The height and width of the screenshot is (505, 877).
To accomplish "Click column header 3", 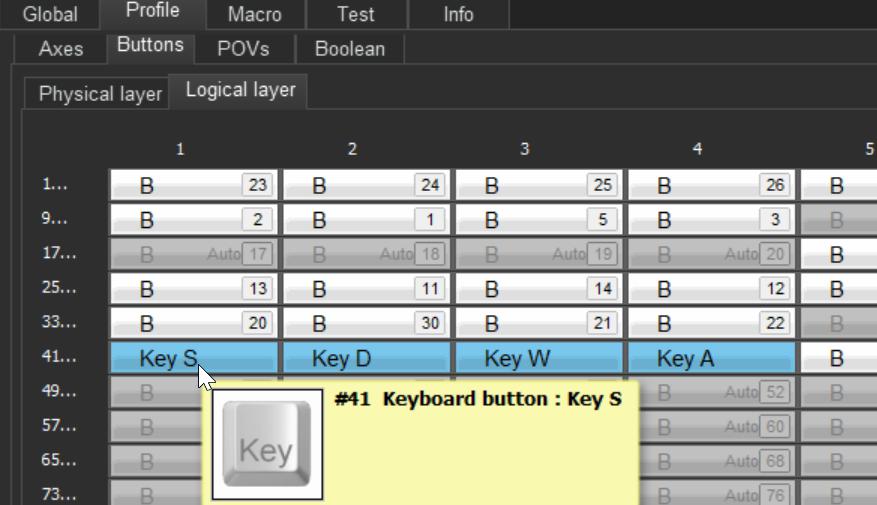I will pyautogui.click(x=525, y=149).
